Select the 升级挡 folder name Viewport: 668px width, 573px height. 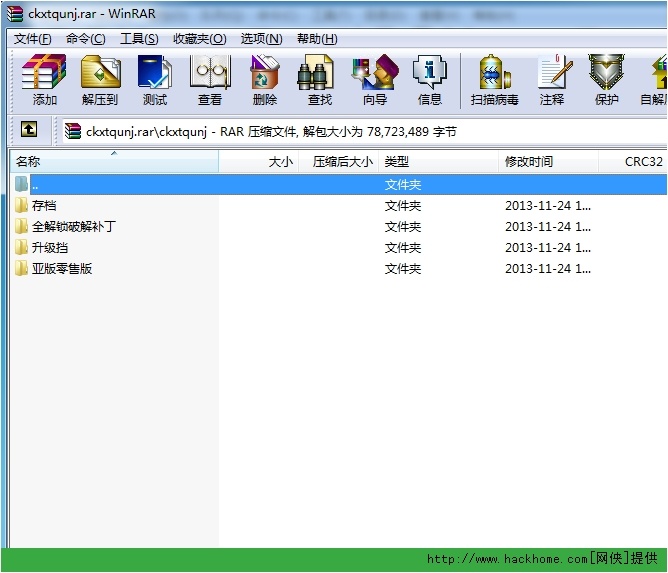(50, 247)
